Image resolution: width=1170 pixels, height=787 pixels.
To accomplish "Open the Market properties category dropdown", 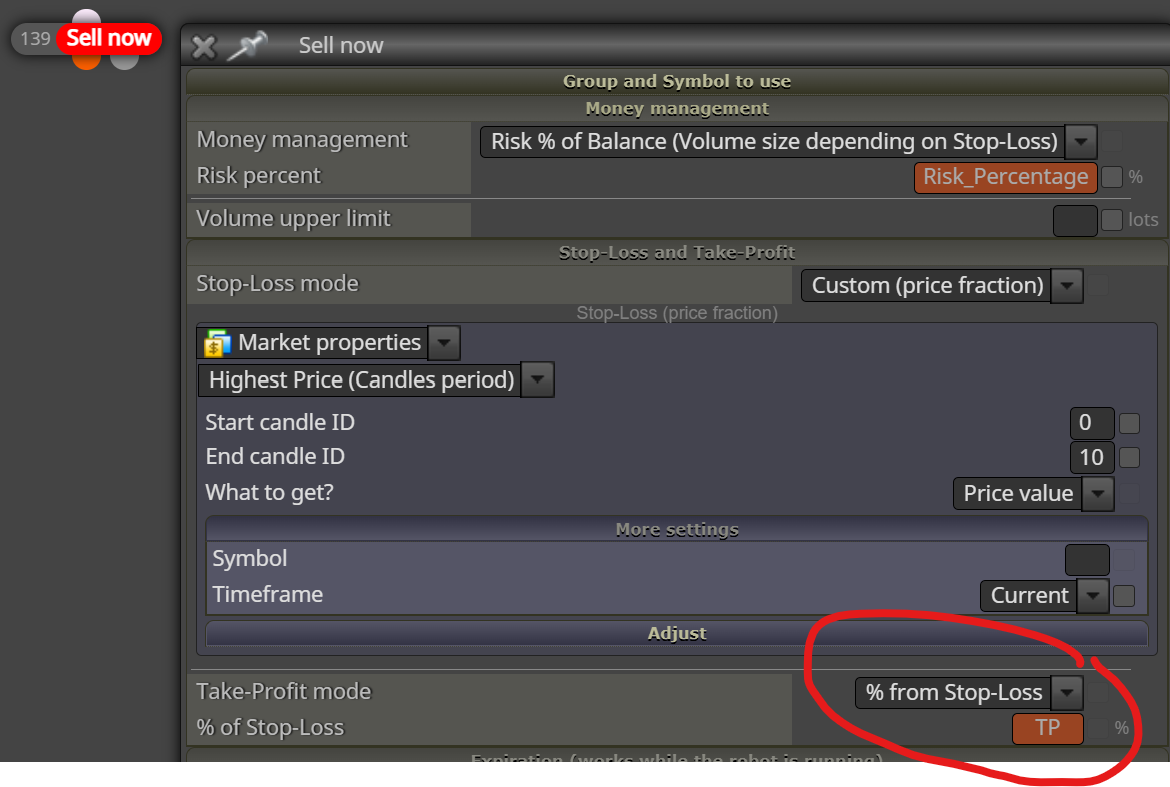I will point(328,343).
